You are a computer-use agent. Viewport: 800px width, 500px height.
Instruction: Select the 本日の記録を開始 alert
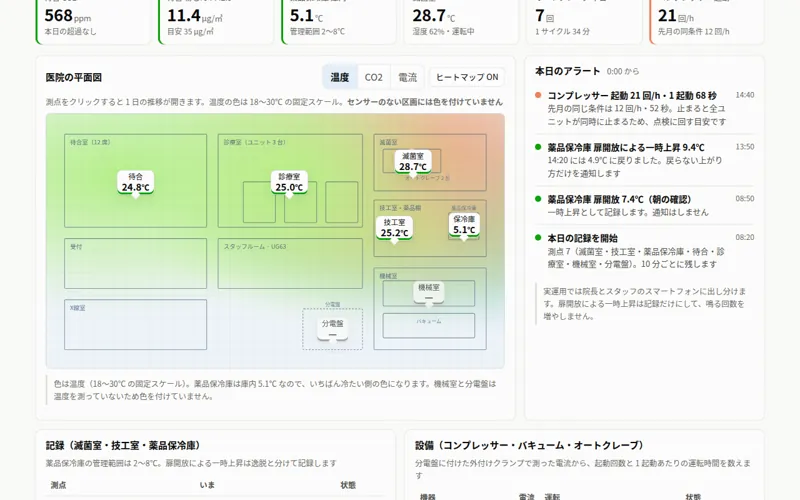click(x=644, y=251)
